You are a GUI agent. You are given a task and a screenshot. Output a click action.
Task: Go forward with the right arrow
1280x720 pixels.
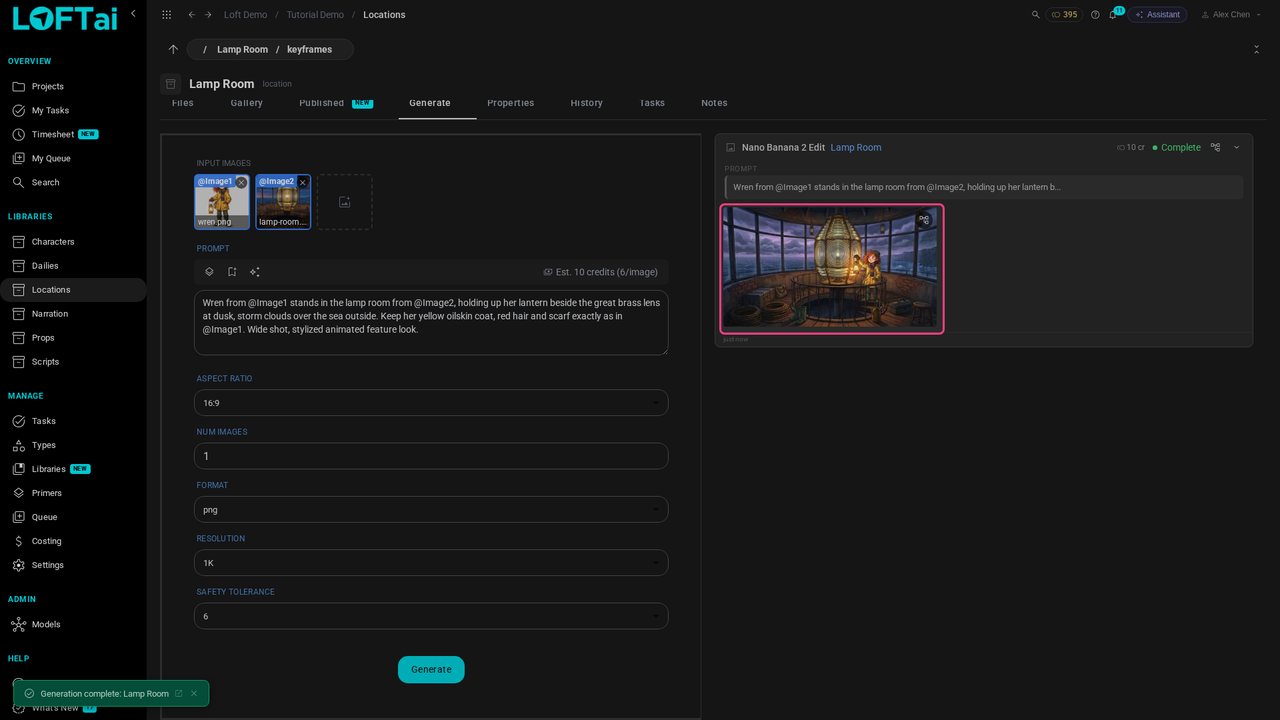coord(208,15)
